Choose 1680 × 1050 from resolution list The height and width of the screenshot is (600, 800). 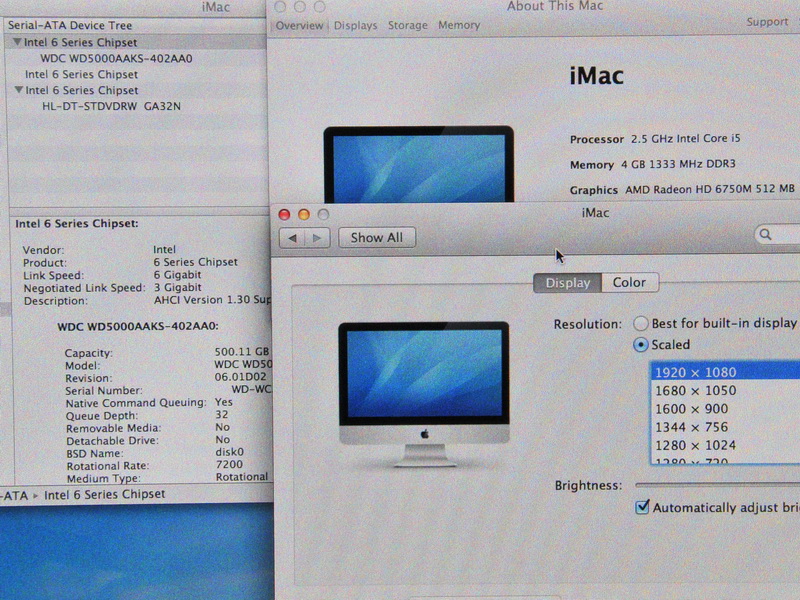click(694, 390)
